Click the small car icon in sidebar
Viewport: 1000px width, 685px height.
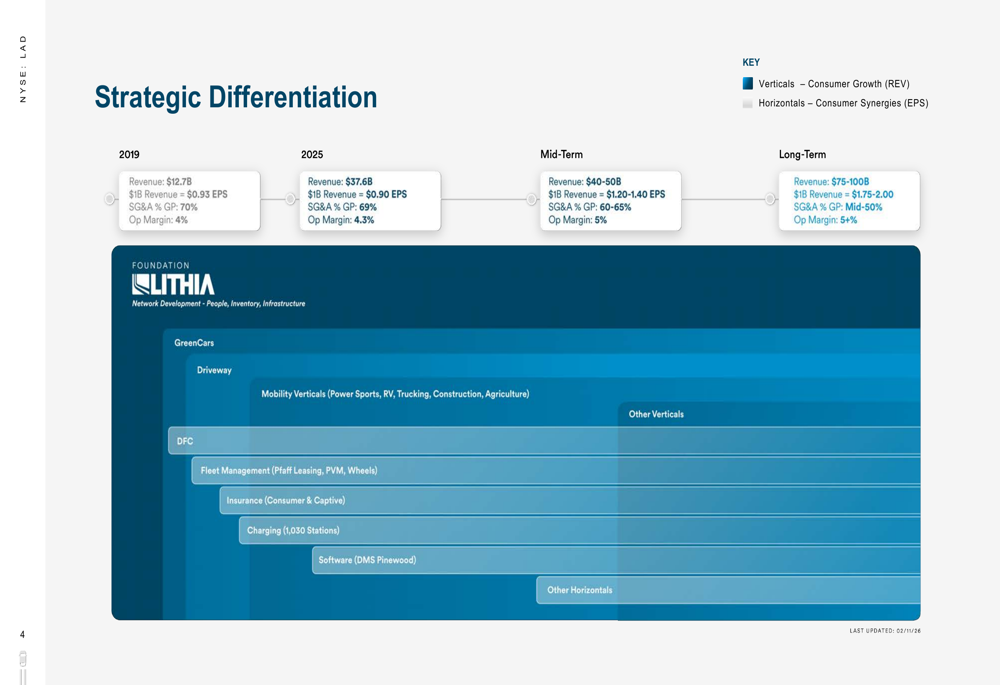22,658
